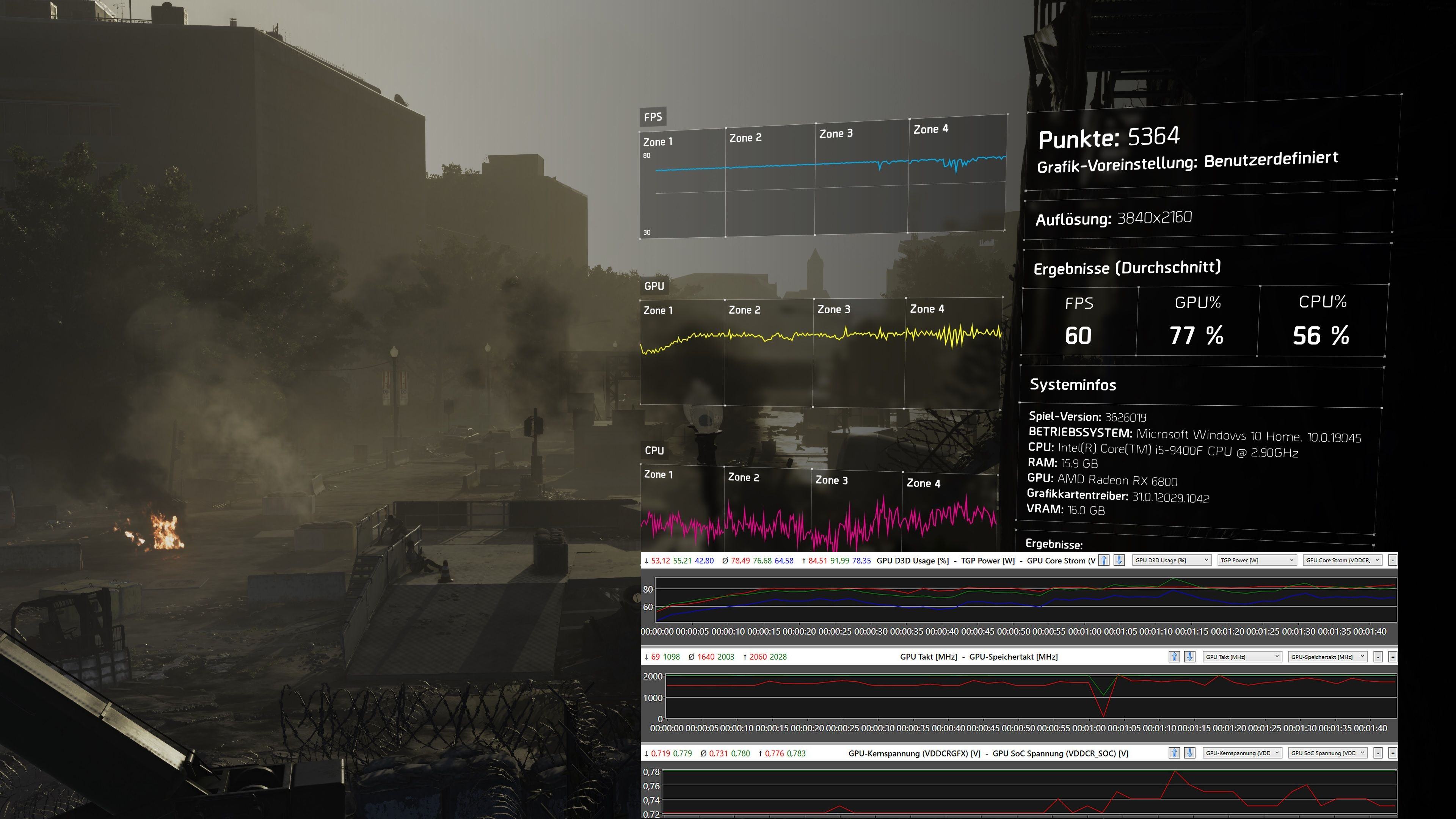Click the GPU-Kernspannung (VDDCRGFX) [V] title
The width and height of the screenshot is (1456, 819).
[x=914, y=753]
